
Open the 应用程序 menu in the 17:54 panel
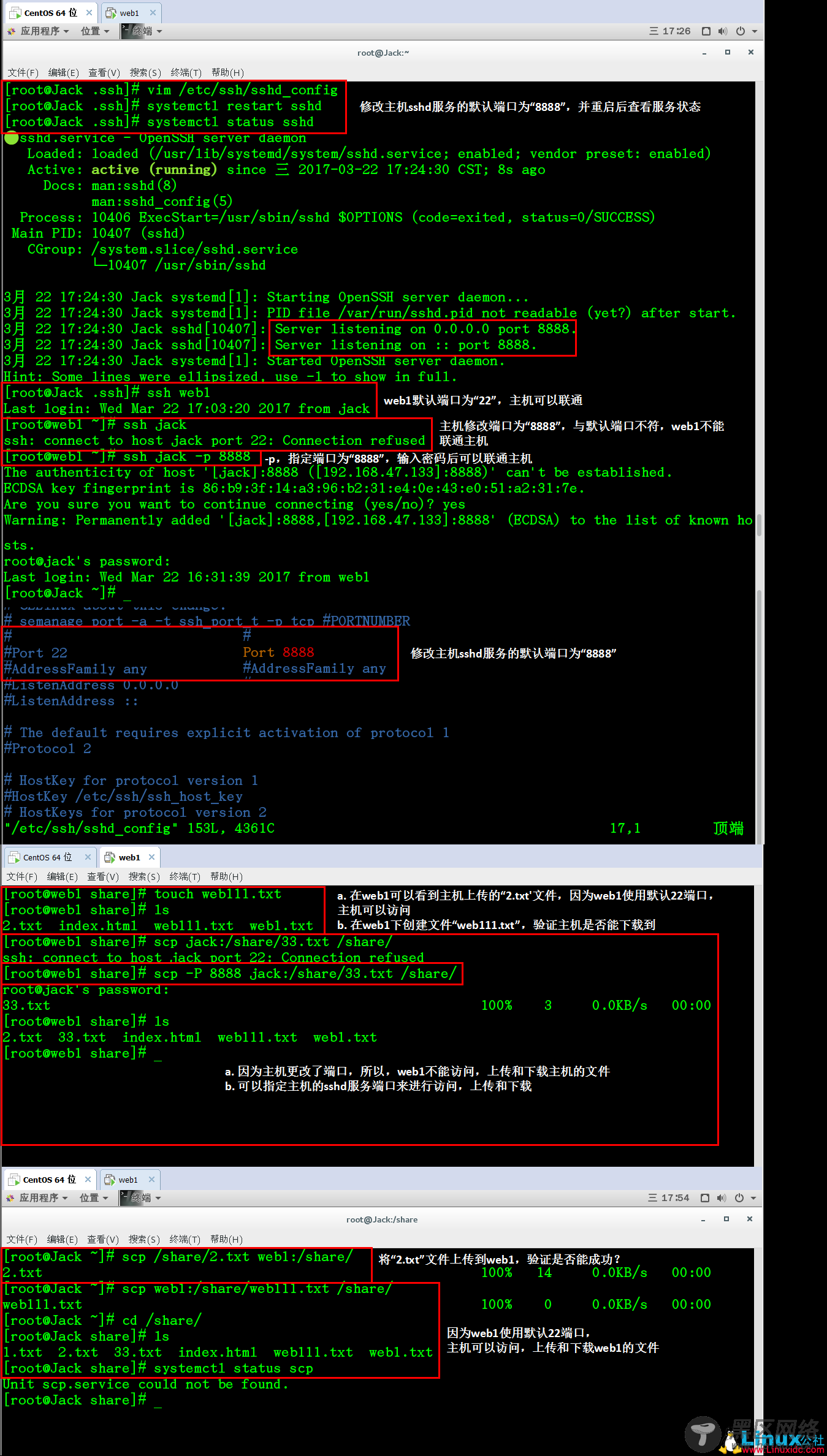pos(43,1198)
